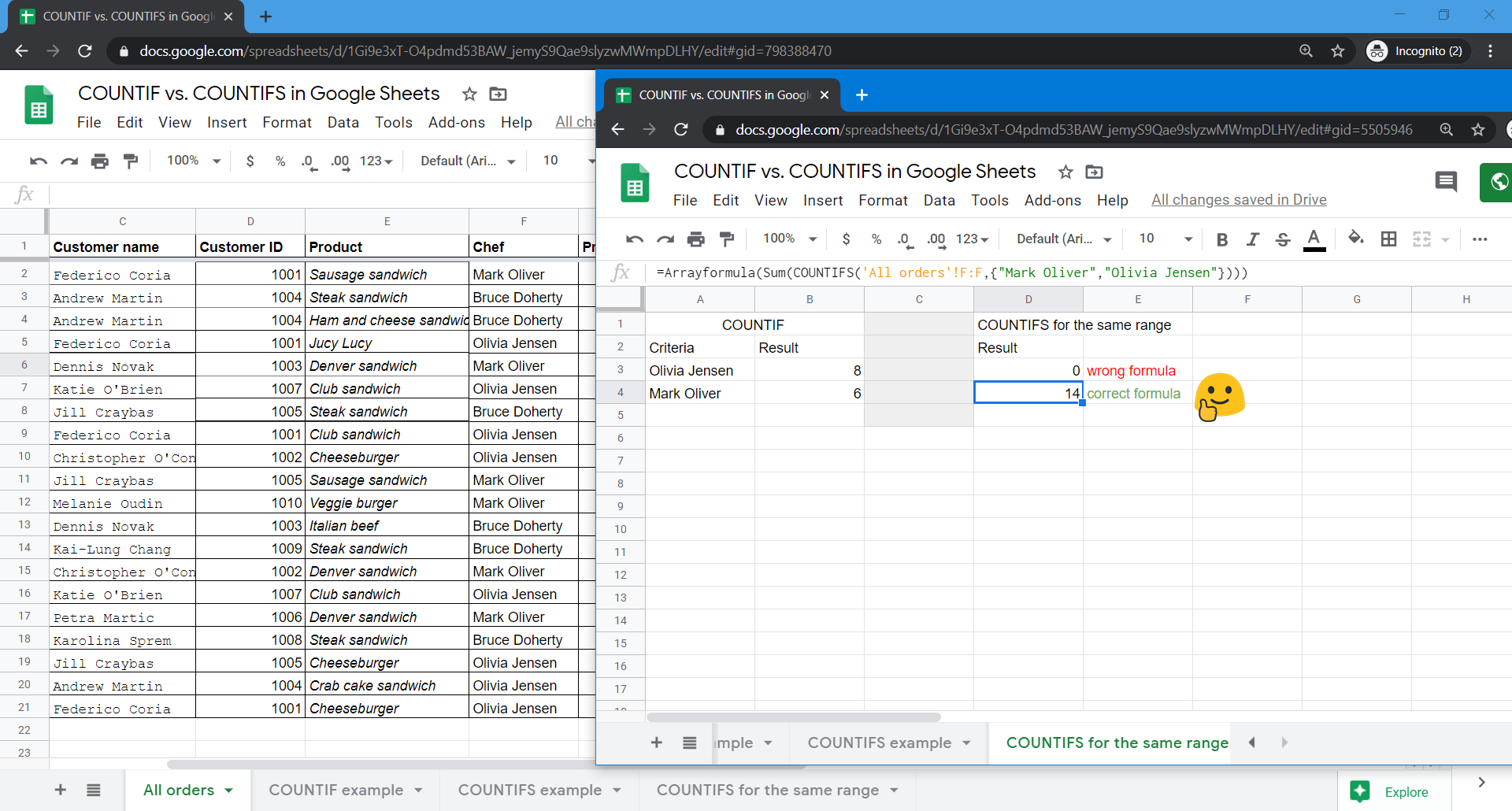This screenshot has width=1512, height=811.
Task: Open the Format menu
Action: [883, 200]
